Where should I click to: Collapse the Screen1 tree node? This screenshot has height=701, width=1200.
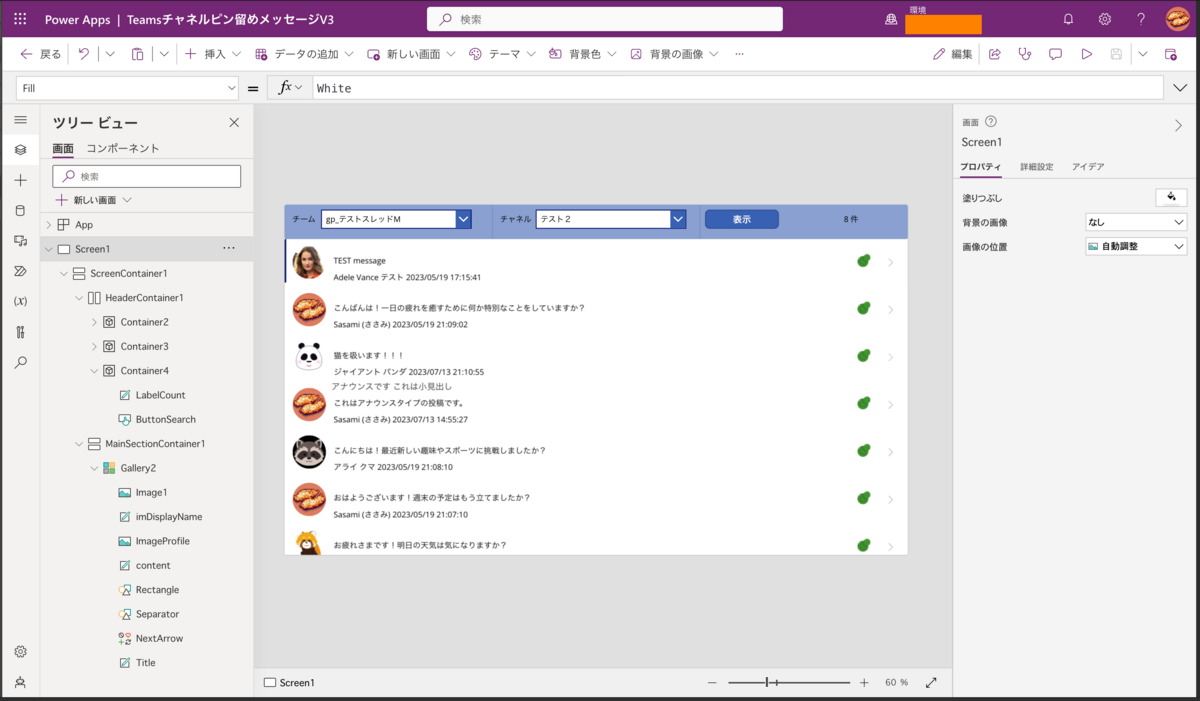pyautogui.click(x=47, y=249)
